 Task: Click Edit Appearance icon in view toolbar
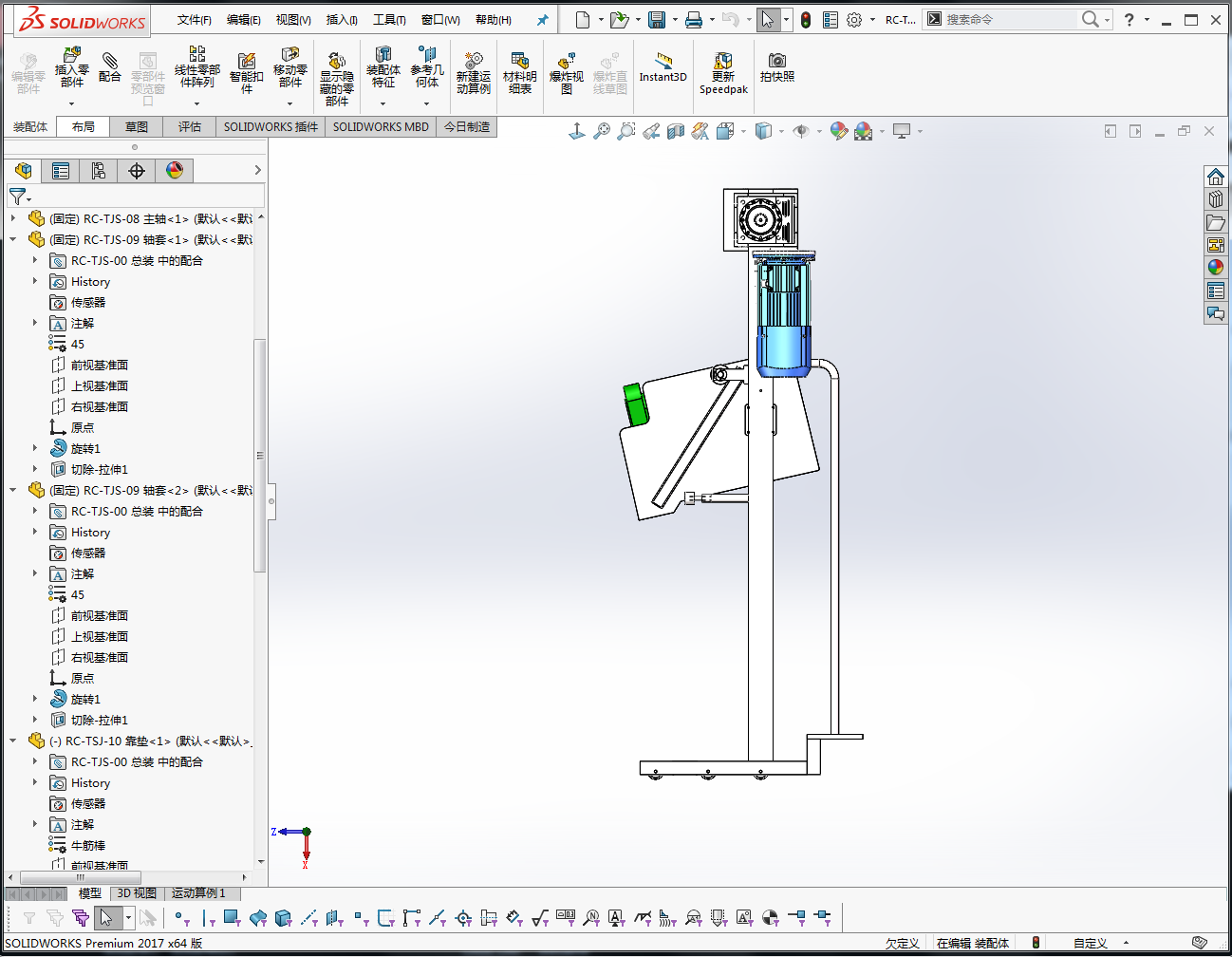[838, 131]
